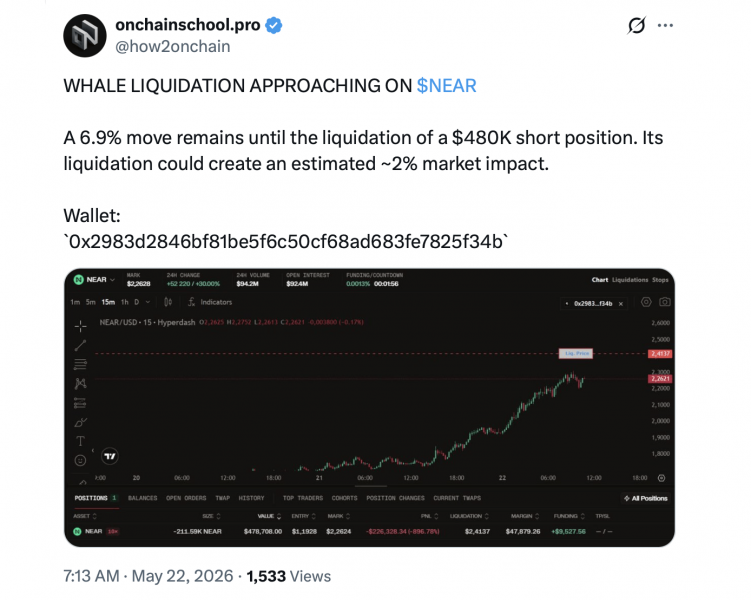
Task: Select the 1m timeframe
Action: (x=75, y=302)
